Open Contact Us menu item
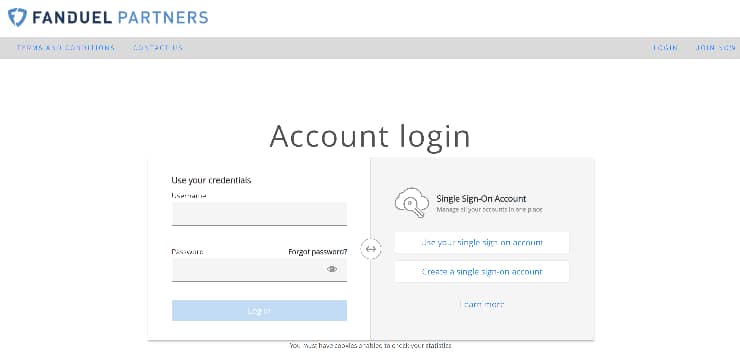 pyautogui.click(x=158, y=48)
